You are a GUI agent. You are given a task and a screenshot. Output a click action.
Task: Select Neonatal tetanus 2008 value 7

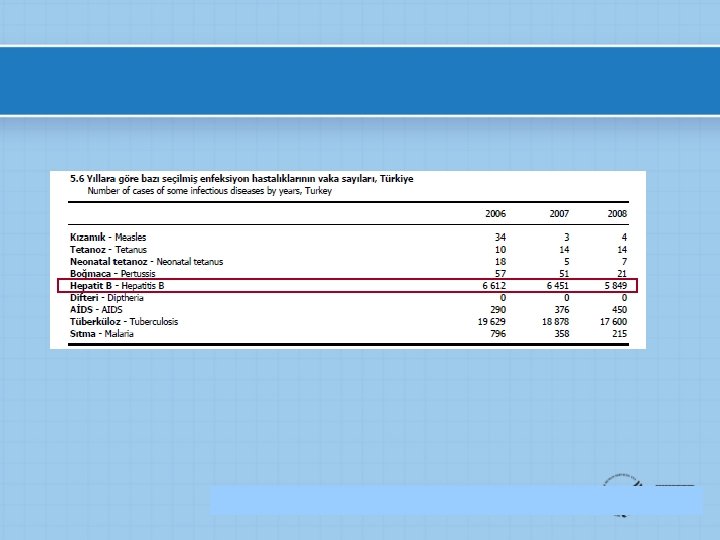624,262
